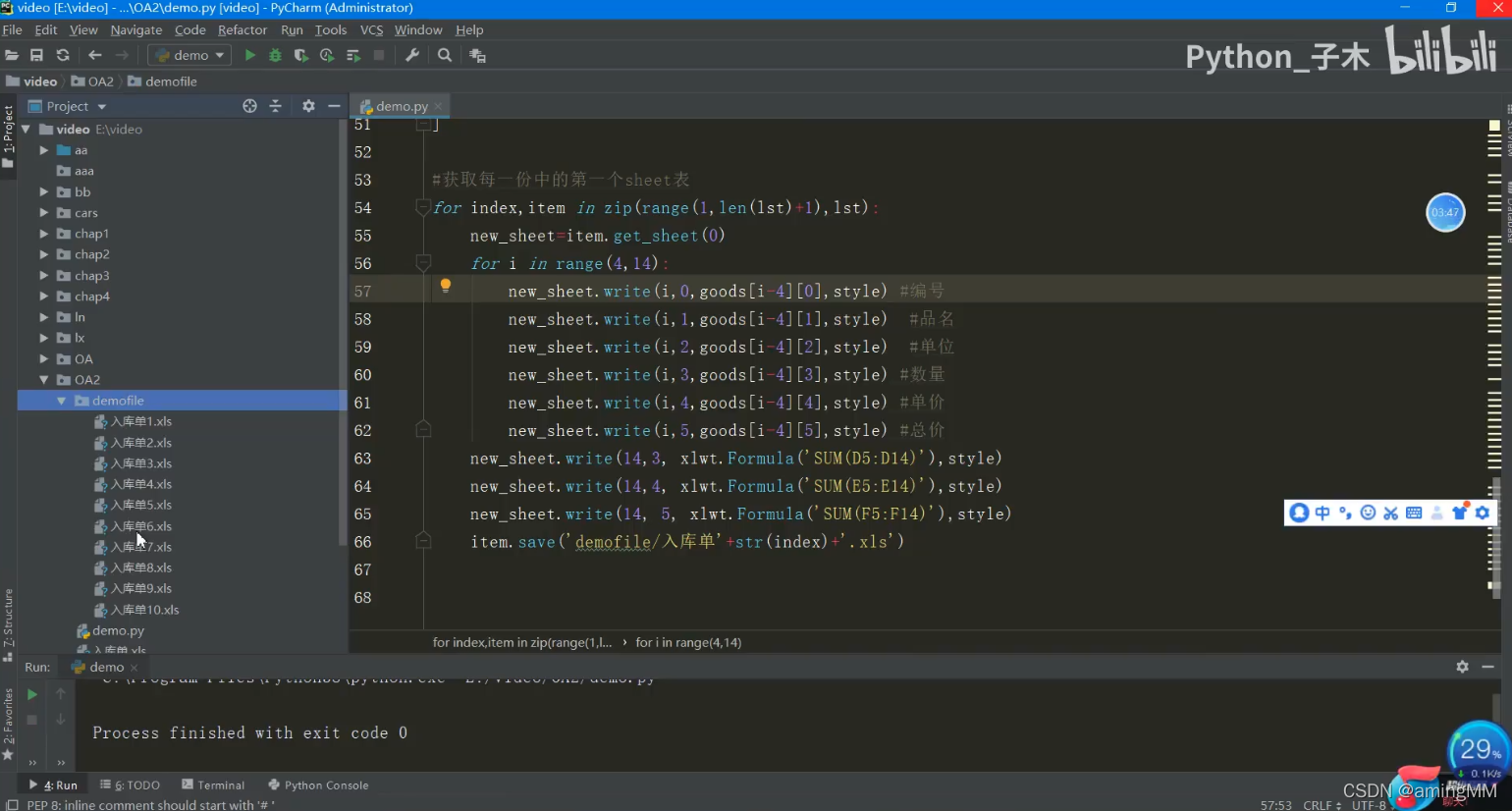Click the Run with Coverage icon
This screenshot has height=811, width=1512.
pyautogui.click(x=300, y=55)
